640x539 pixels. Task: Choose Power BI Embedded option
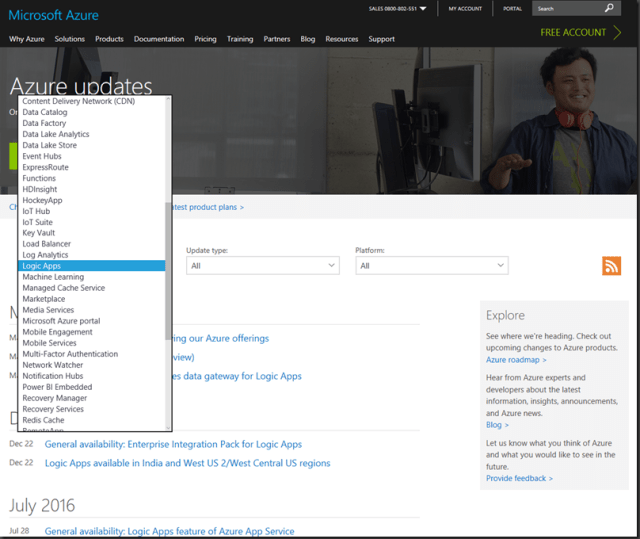pyautogui.click(x=92, y=387)
